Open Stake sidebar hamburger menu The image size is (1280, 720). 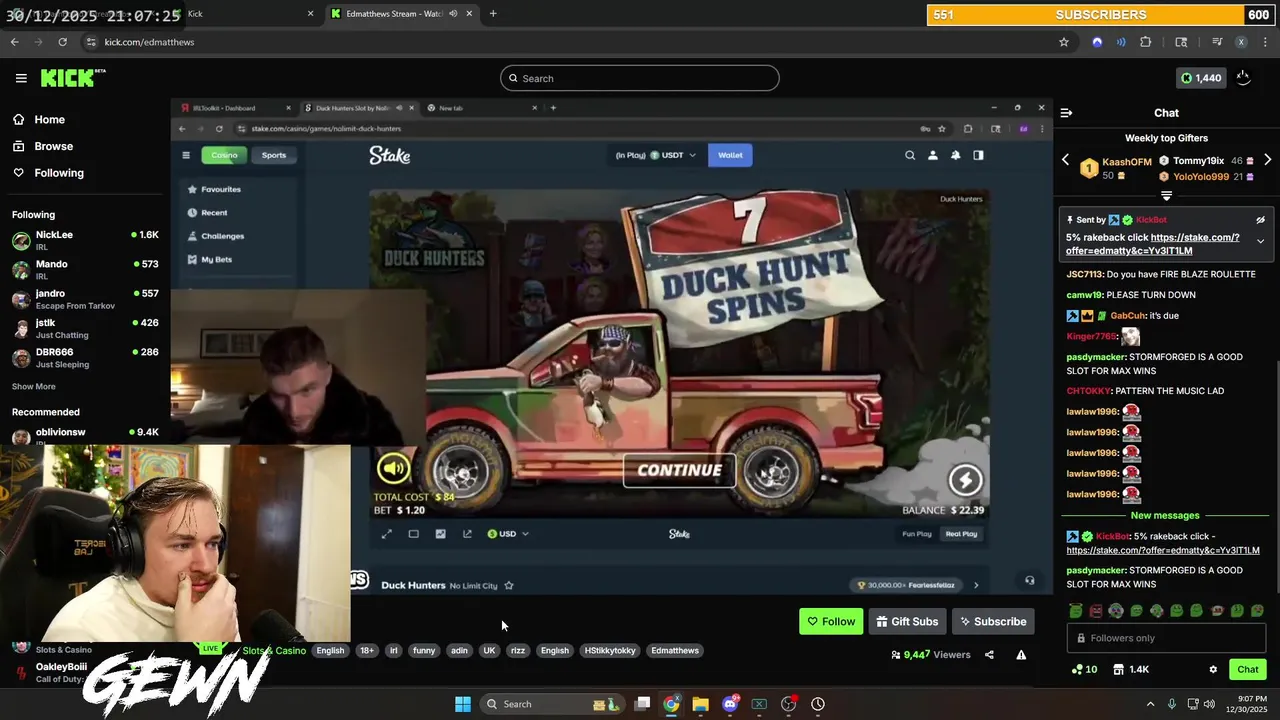point(186,155)
